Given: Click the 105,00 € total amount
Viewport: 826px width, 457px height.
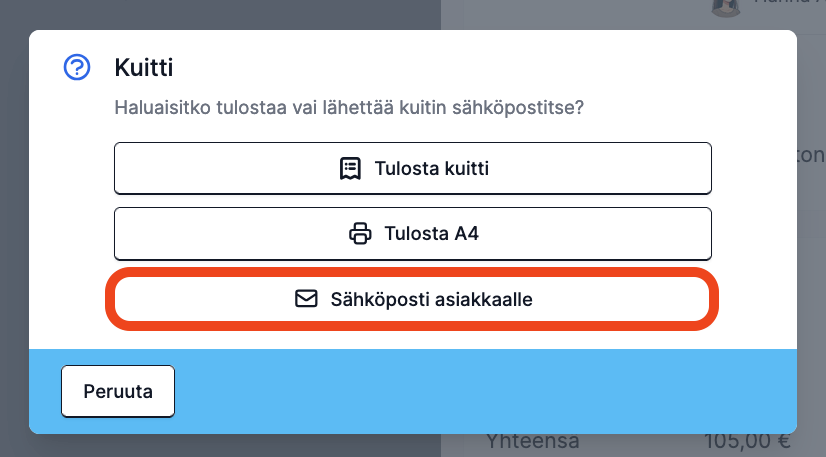Looking at the screenshot, I should [x=748, y=442].
